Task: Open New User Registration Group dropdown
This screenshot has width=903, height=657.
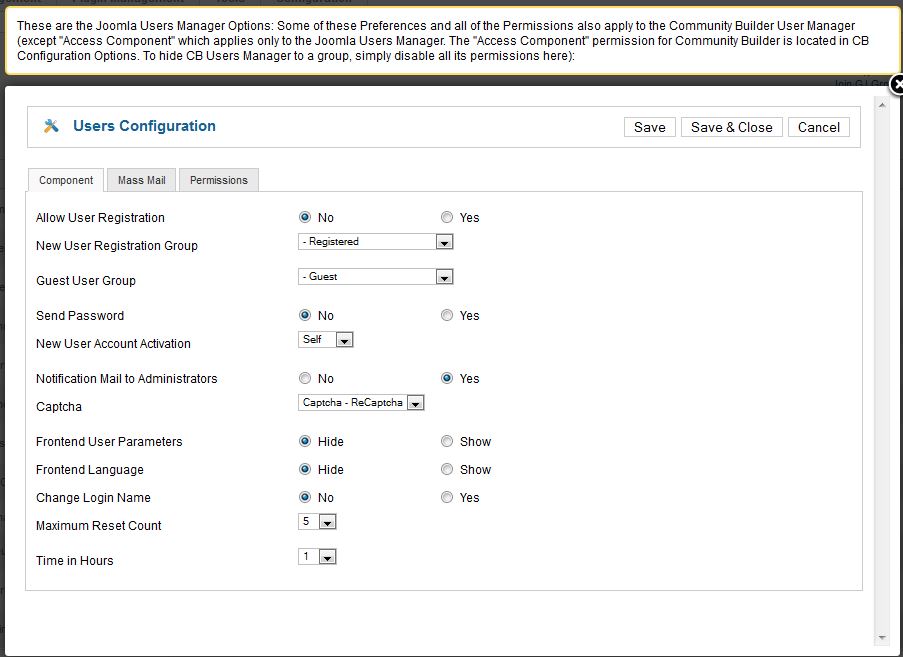Action: (375, 242)
